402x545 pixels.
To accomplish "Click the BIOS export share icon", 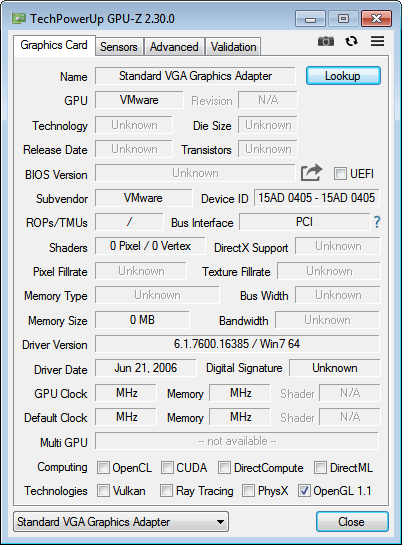I will [x=311, y=173].
